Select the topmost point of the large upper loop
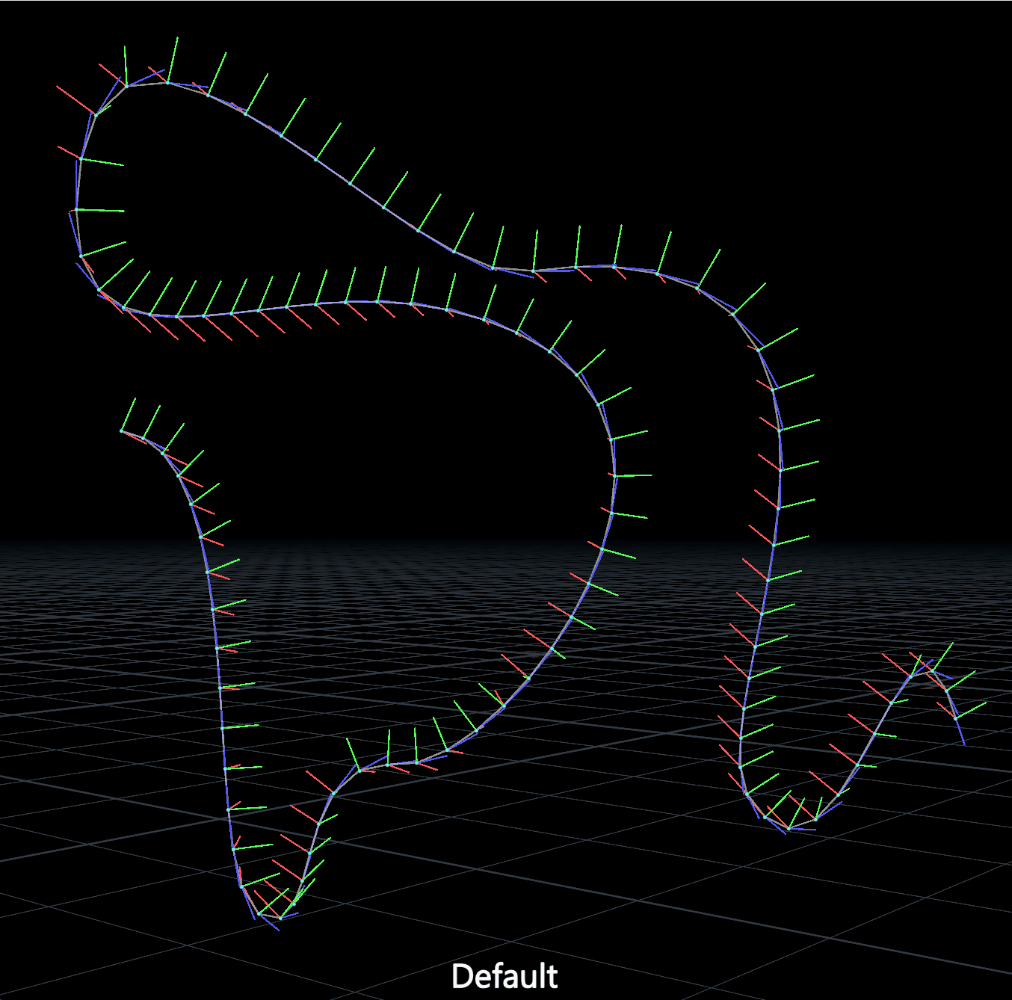Viewport: 1012px width, 1000px height. [x=165, y=82]
